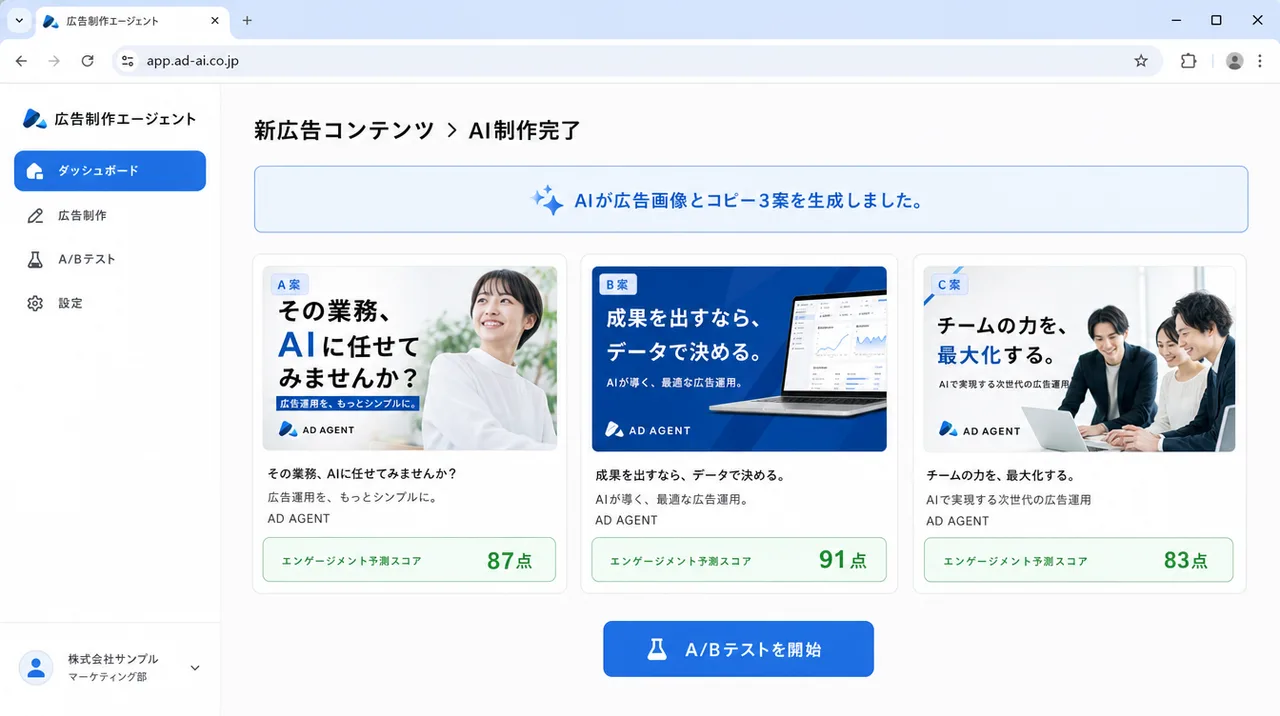
Task: Click the gear icon beside 設定
Action: click(x=35, y=303)
